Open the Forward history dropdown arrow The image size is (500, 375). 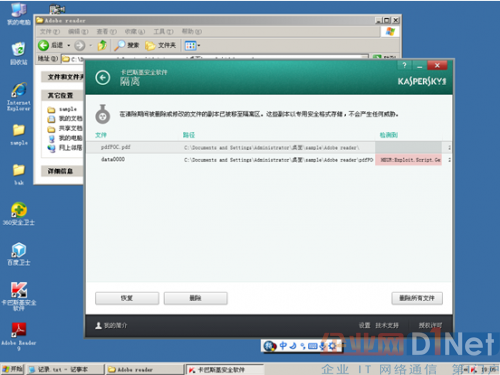[90, 45]
